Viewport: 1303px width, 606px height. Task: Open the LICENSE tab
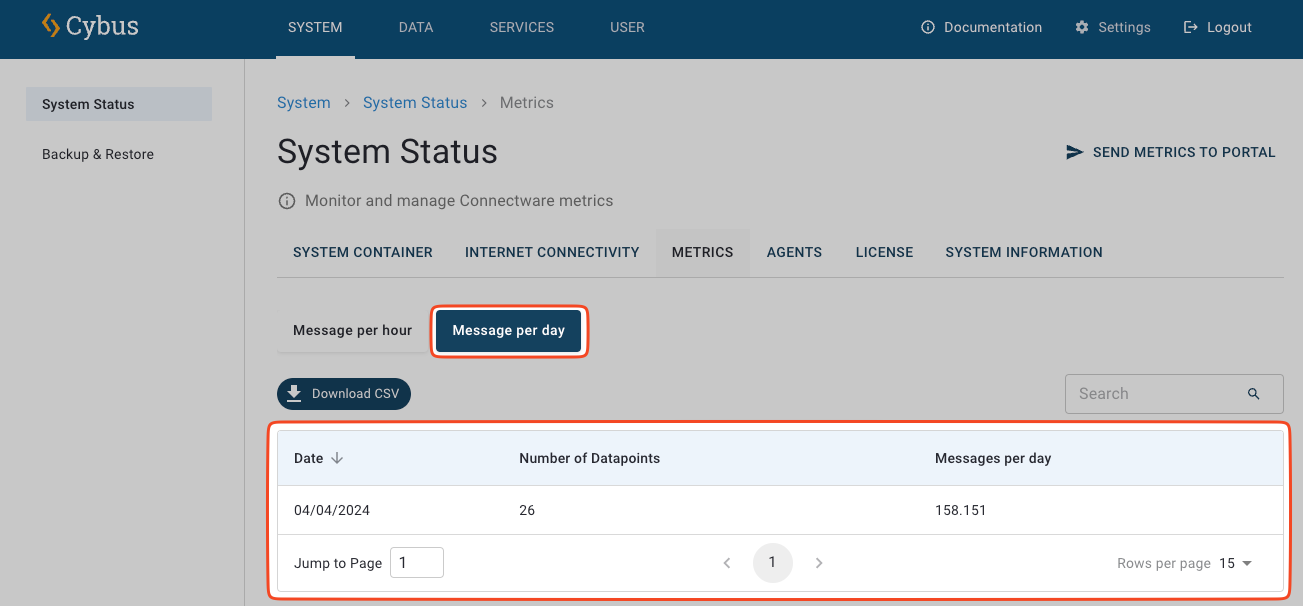coord(884,252)
